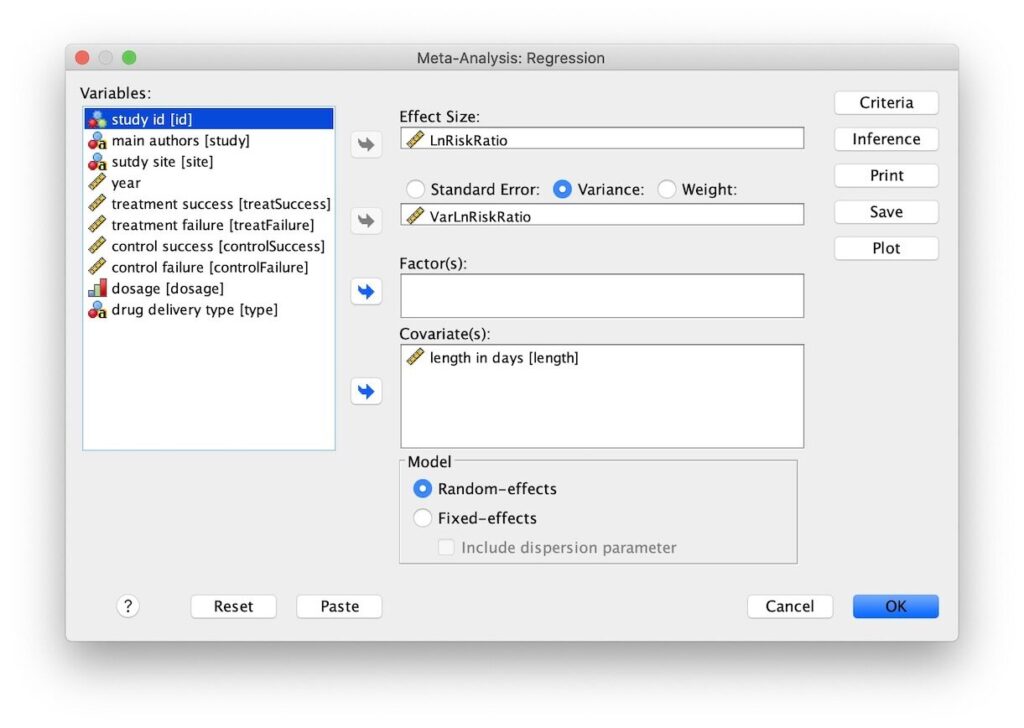Open help with the question mark button
The height and width of the screenshot is (728, 1024).
tap(128, 607)
